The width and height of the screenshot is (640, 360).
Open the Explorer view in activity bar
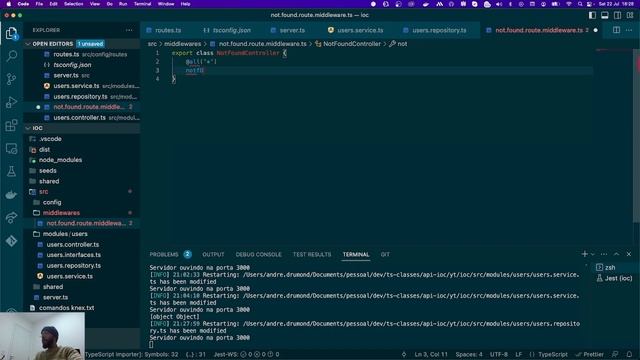pos(11,33)
